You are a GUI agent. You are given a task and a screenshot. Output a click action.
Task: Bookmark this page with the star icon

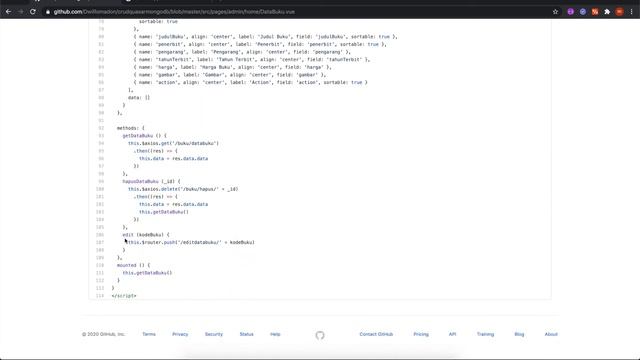coord(556,12)
